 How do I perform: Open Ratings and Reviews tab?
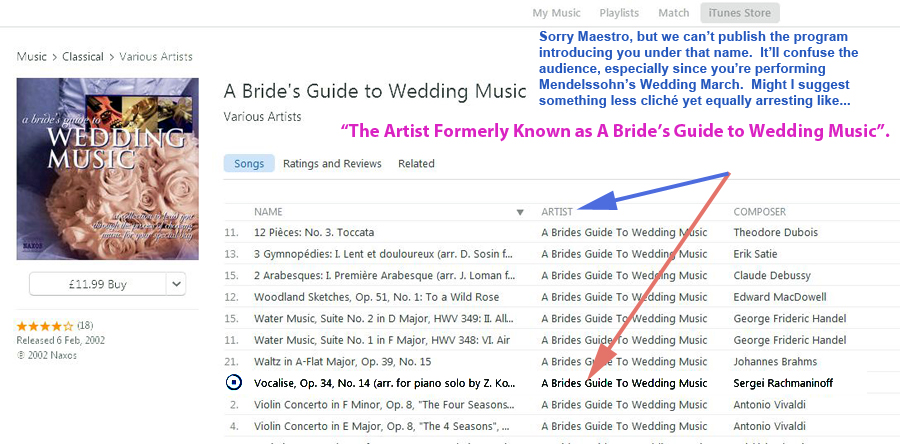tap(332, 163)
